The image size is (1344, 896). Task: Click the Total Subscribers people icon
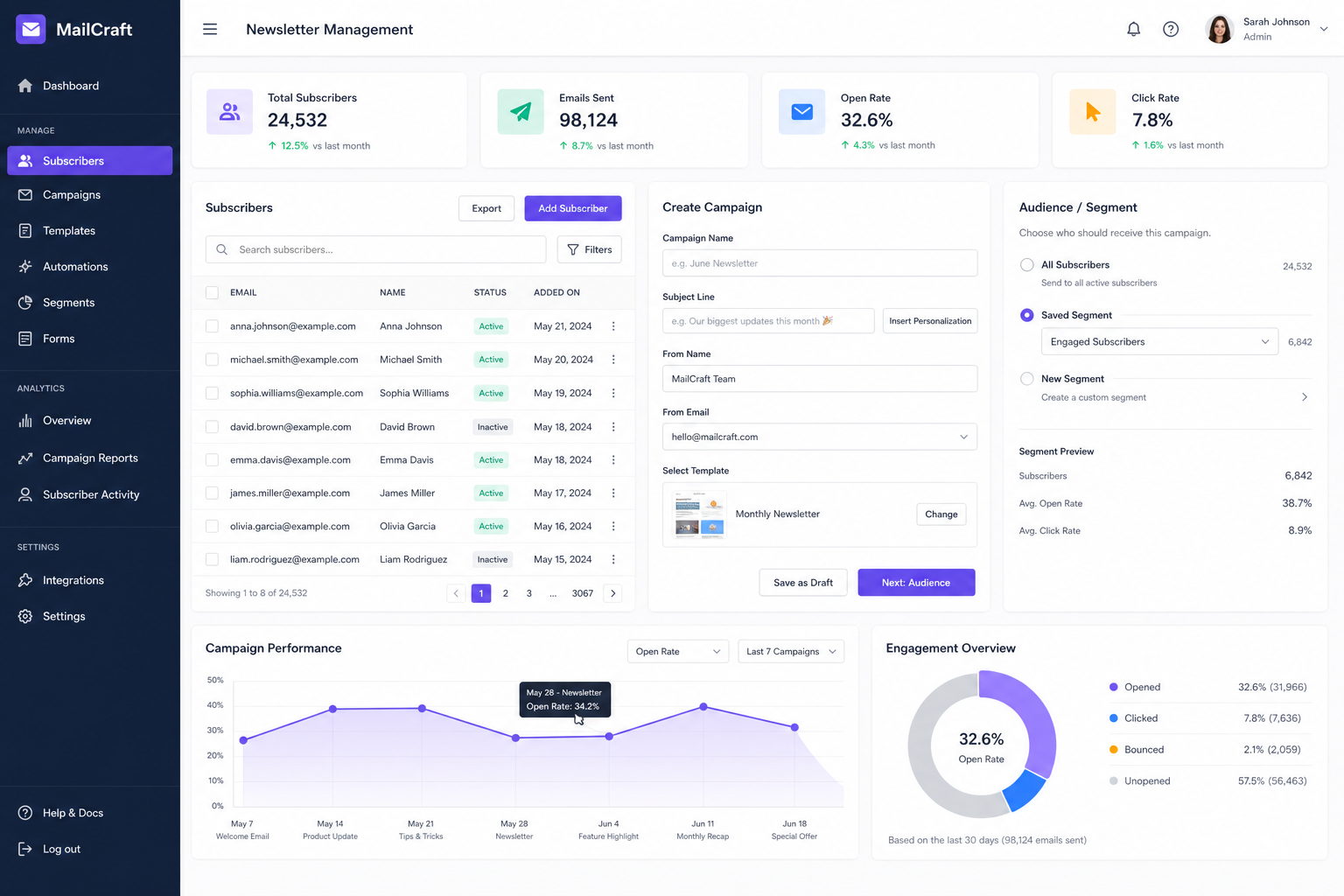pos(229,112)
